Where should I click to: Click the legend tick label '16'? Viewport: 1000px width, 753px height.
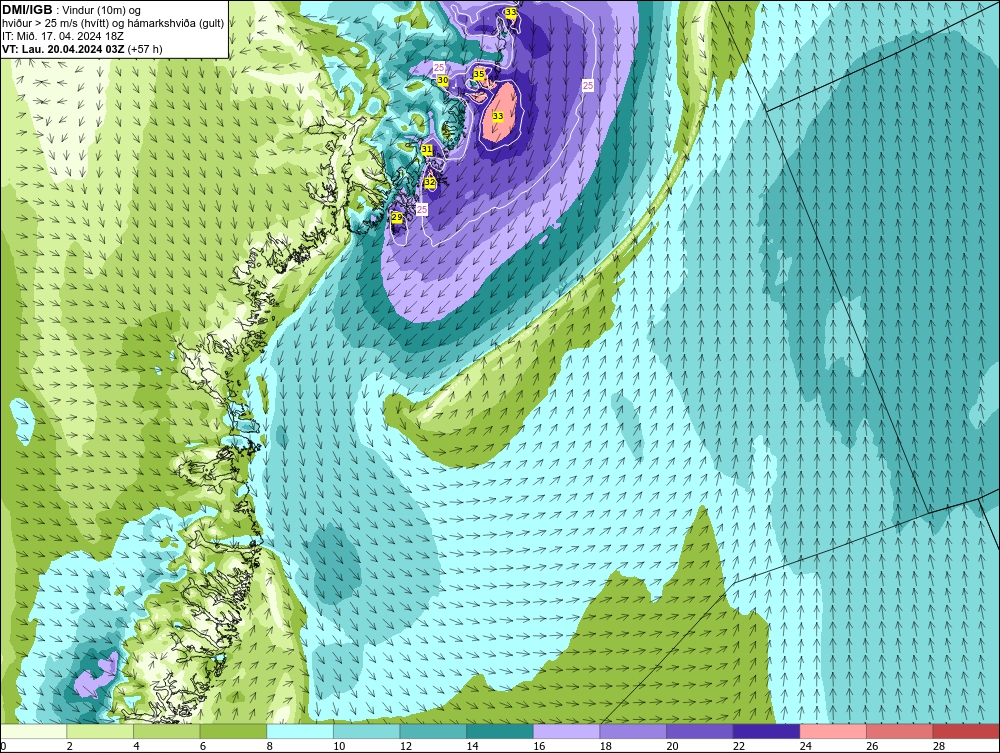tap(539, 746)
